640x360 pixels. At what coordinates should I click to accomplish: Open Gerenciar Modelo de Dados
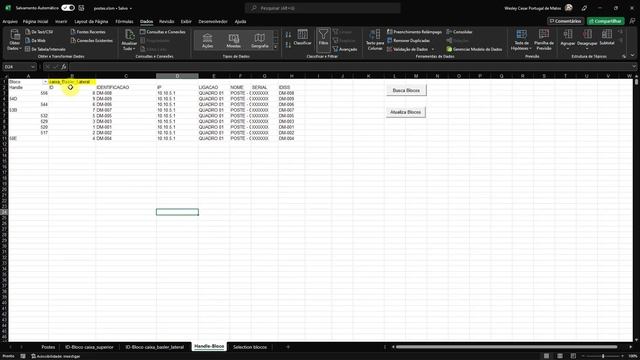coord(474,49)
